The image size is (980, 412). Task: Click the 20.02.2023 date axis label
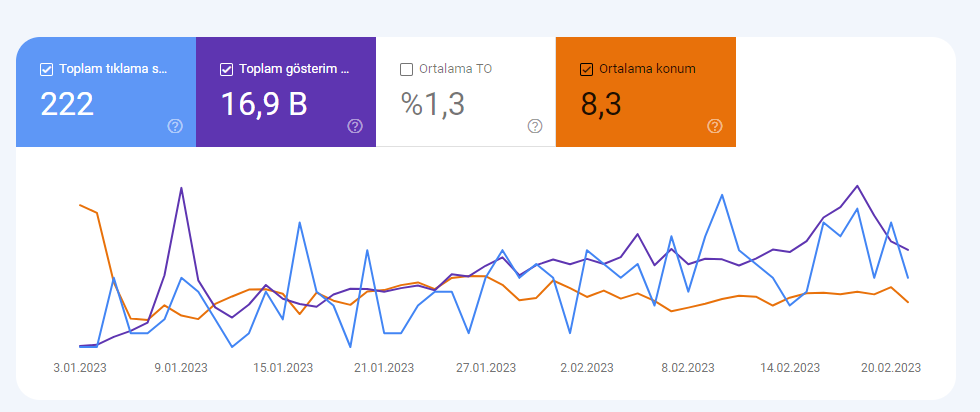tap(891, 368)
